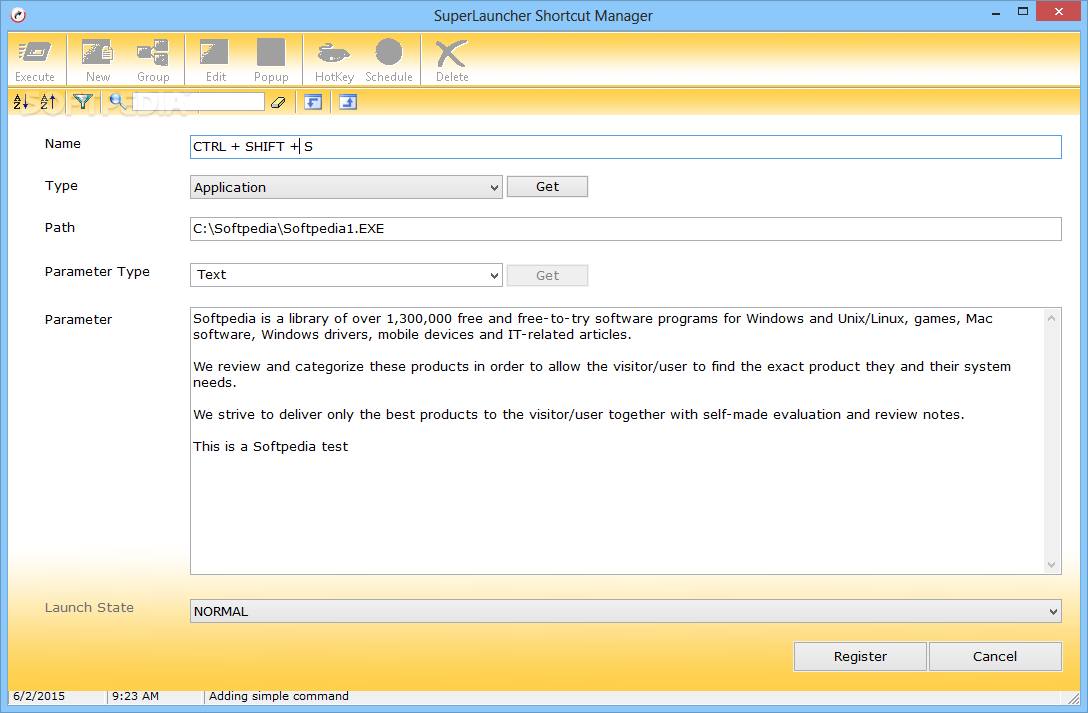Click the "This is a Softpedia test" line
Image resolution: width=1088 pixels, height=713 pixels.
point(271,447)
